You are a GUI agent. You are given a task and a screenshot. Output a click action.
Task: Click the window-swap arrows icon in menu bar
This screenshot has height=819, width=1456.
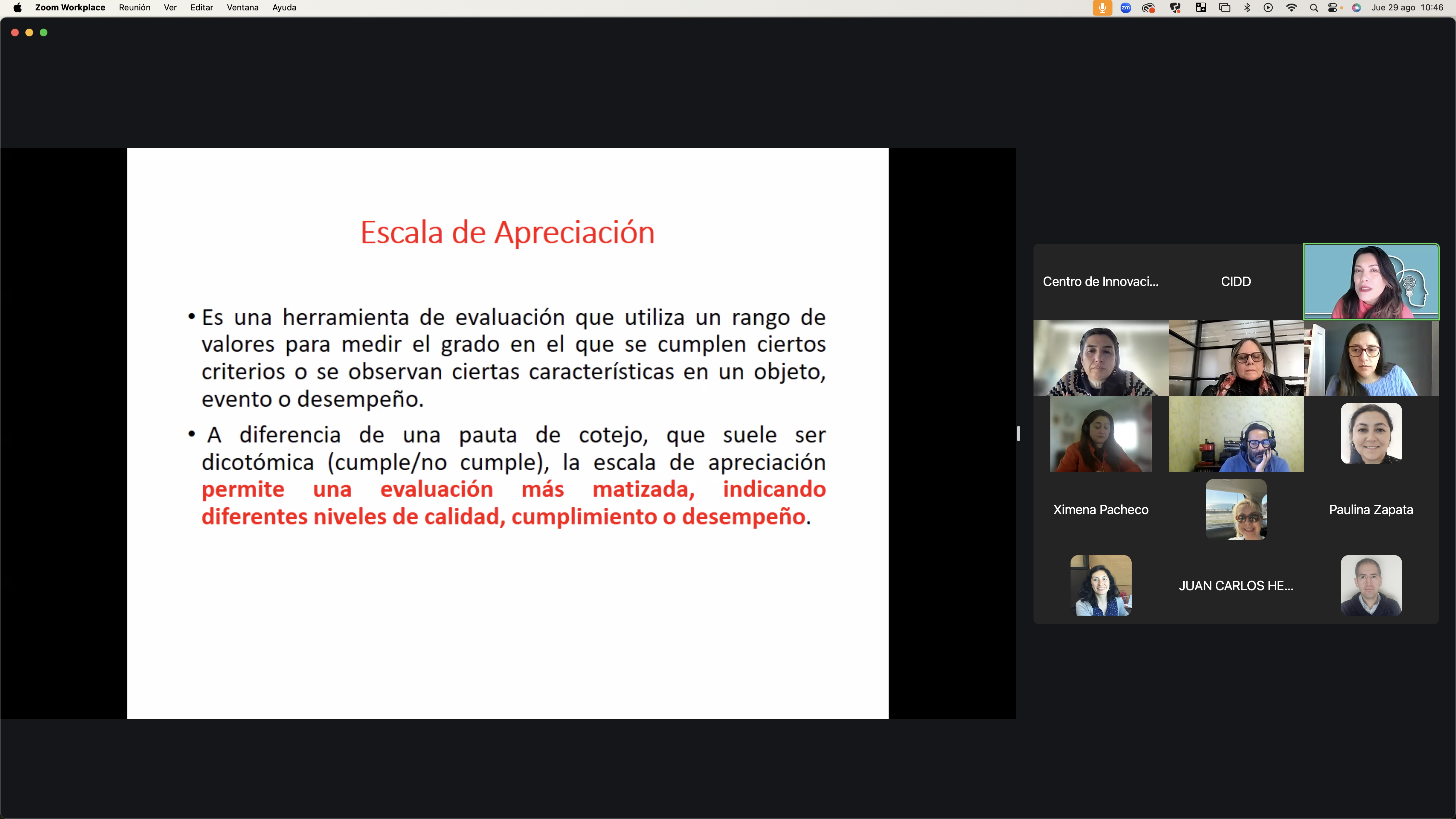click(1201, 7)
